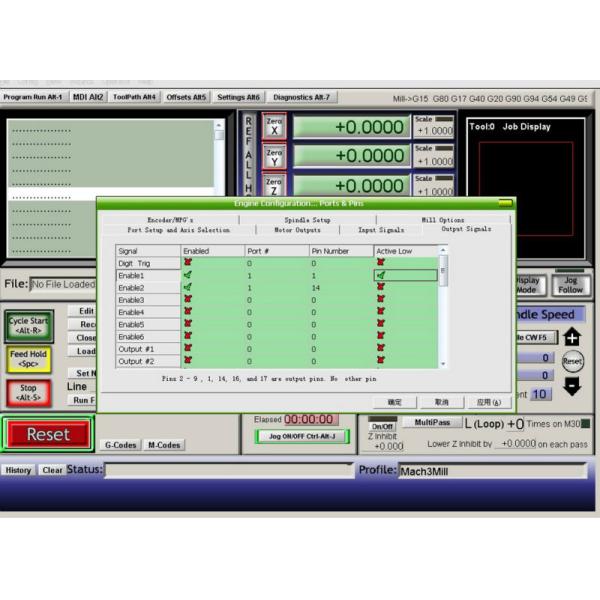Switch to the Motor Outputs tab
Image resolution: width=600 pixels, height=600 pixels.
pos(297,230)
